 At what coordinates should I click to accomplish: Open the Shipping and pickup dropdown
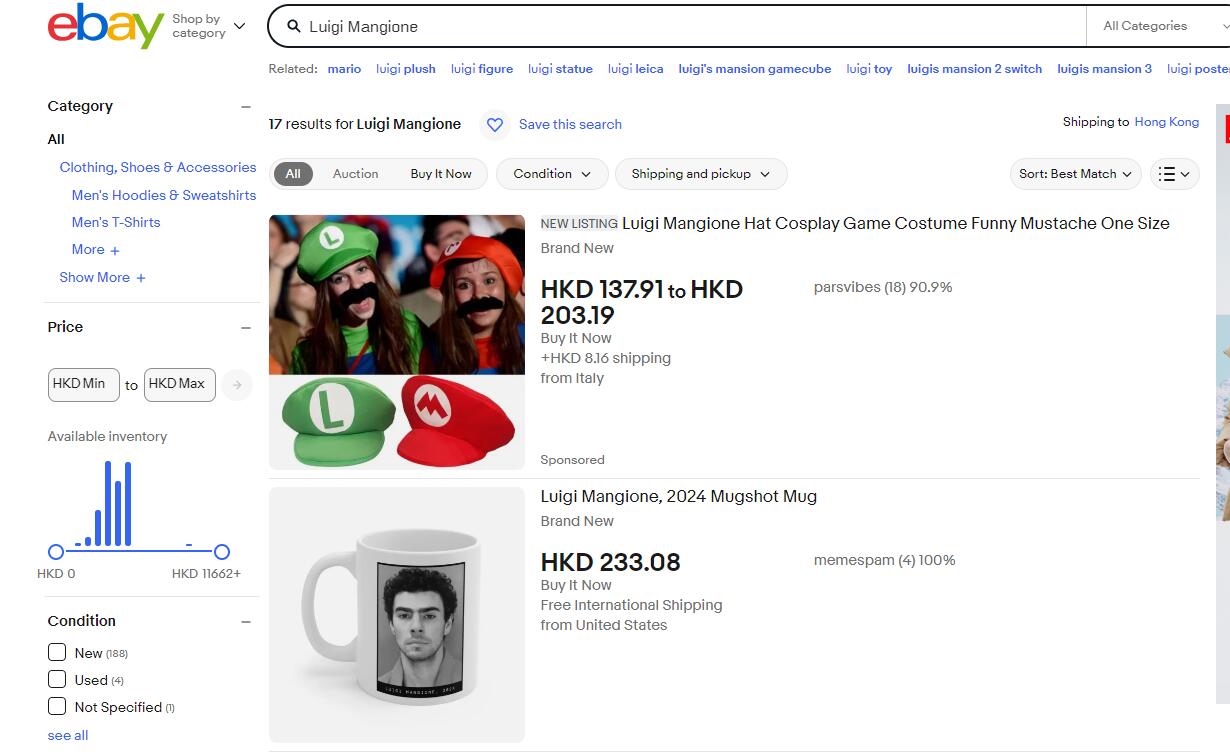tap(701, 174)
